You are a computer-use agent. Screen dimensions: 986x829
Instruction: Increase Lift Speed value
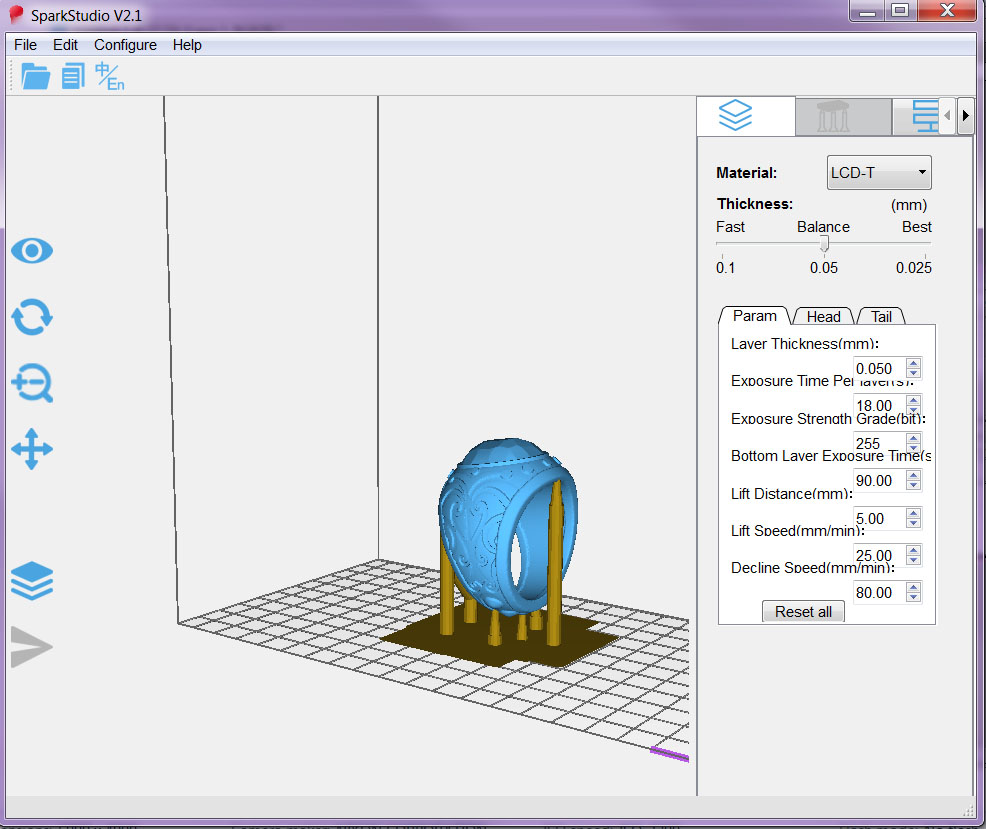coord(914,550)
